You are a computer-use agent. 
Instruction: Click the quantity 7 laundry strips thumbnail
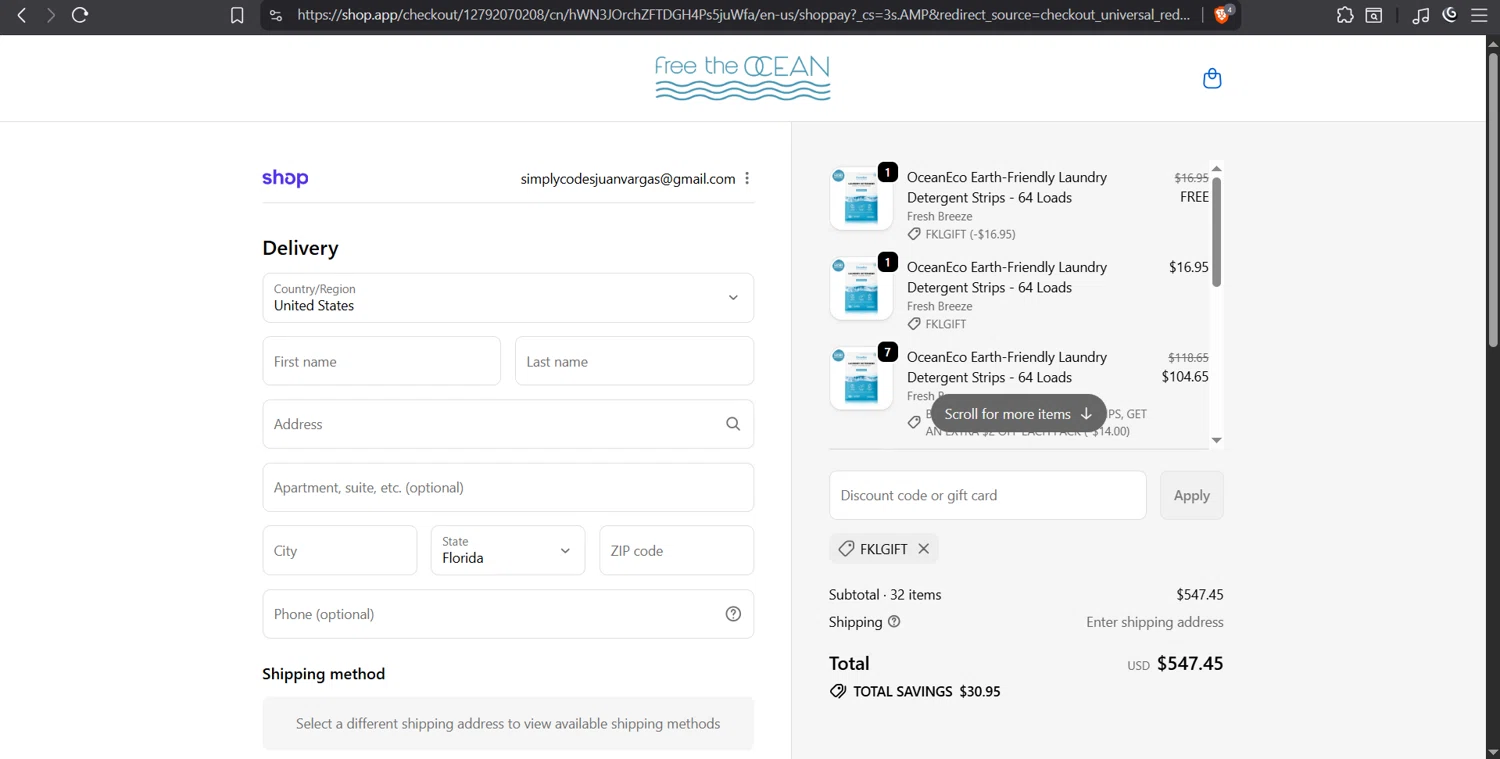pyautogui.click(x=861, y=378)
